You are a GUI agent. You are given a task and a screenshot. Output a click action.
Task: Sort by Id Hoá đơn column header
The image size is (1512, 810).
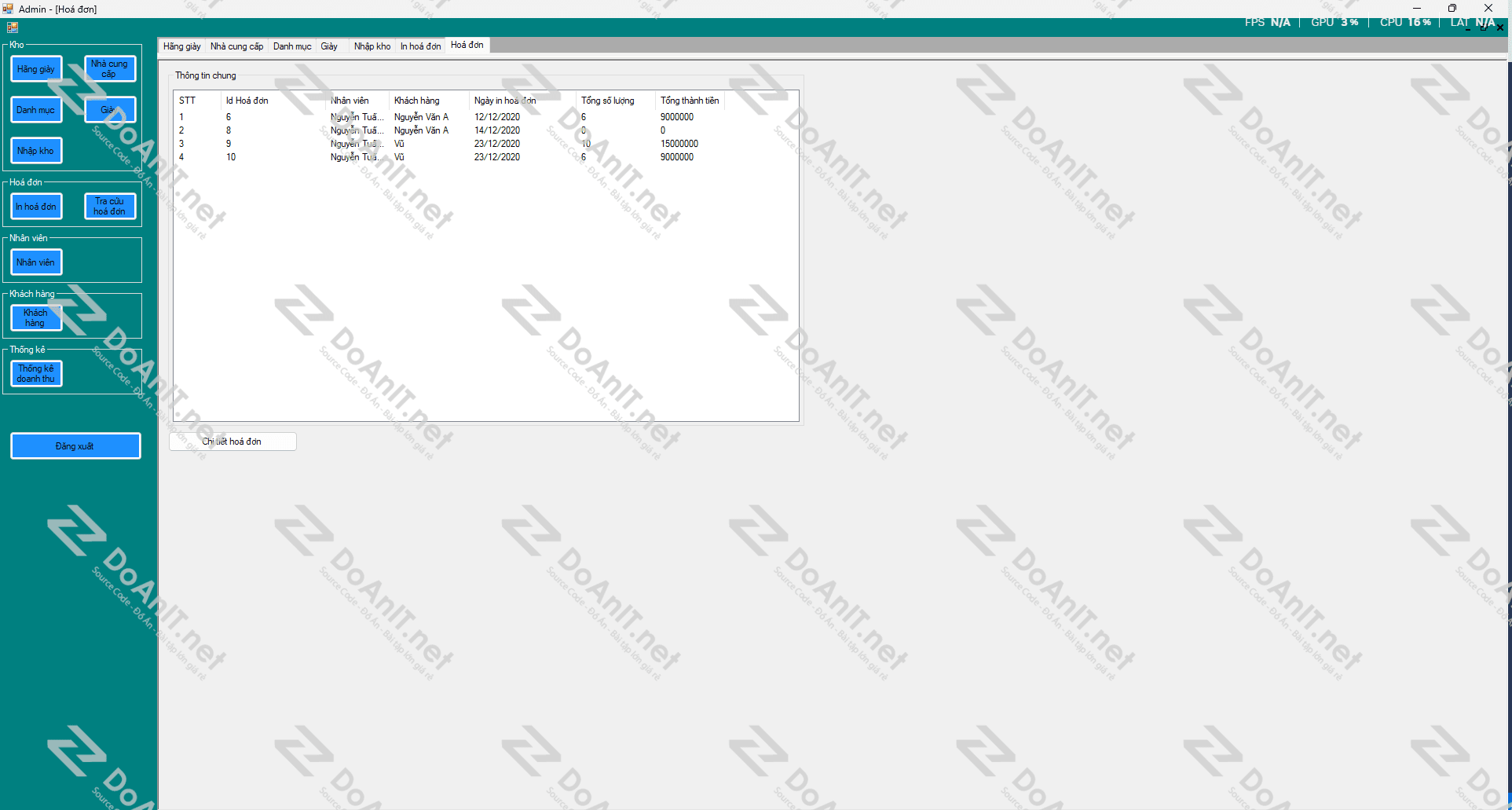273,101
